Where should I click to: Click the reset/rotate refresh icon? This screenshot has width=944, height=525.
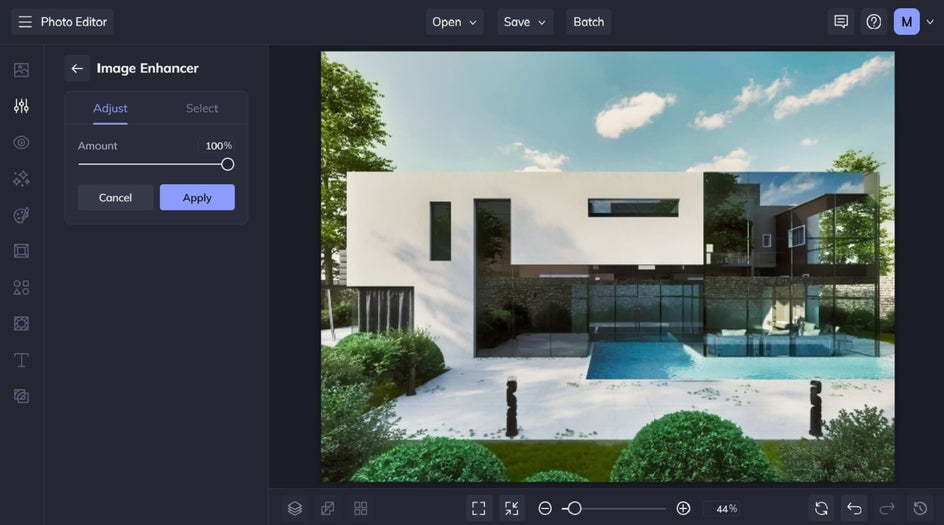[x=821, y=509]
